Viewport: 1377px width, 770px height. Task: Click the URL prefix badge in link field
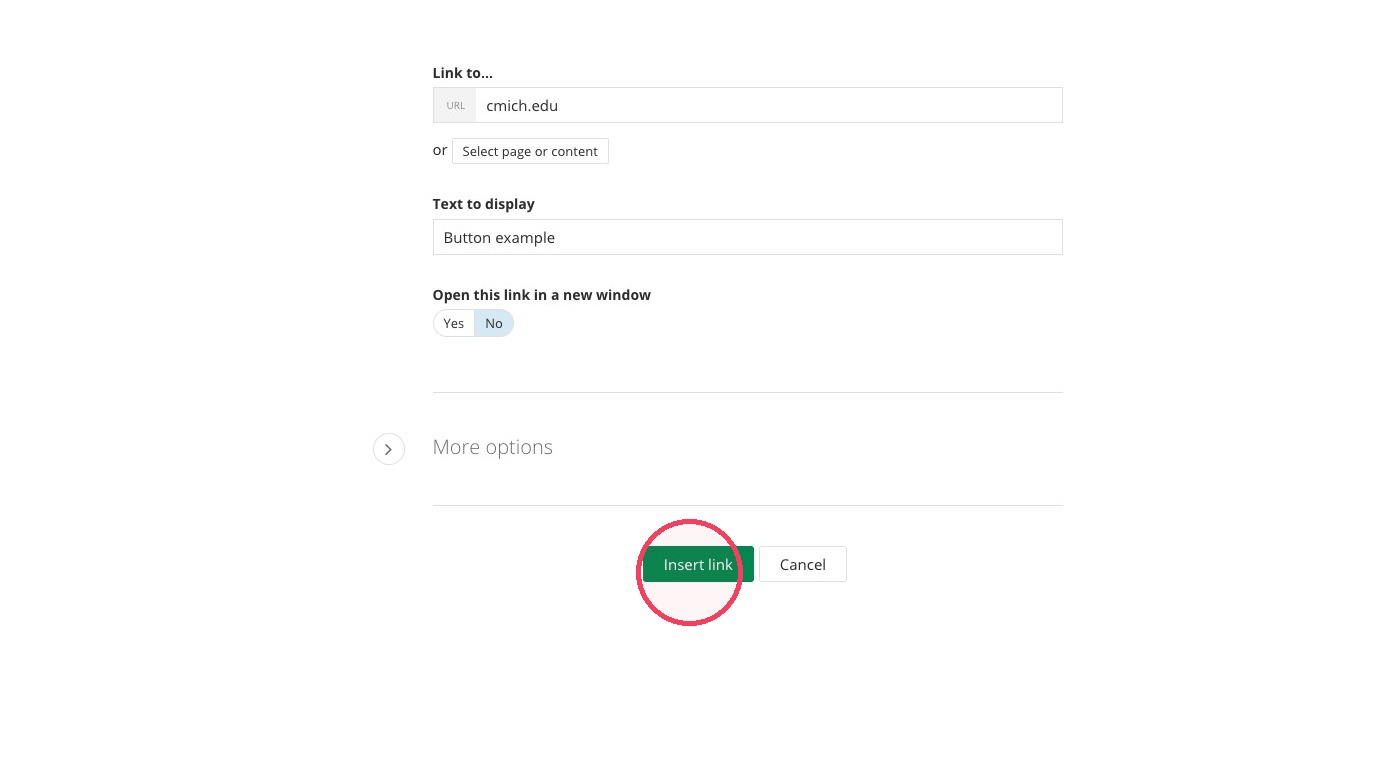point(455,105)
